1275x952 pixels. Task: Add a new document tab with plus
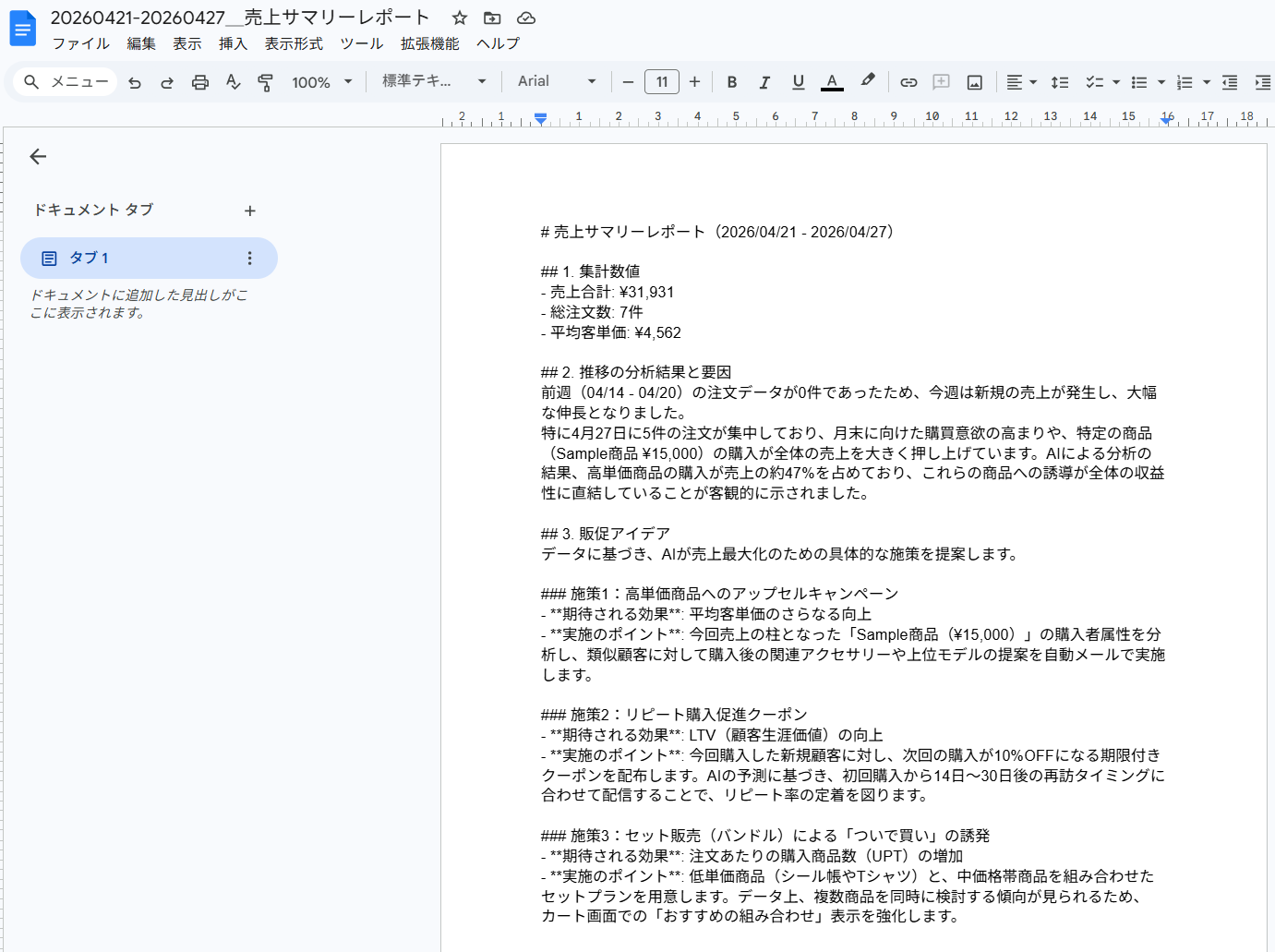(249, 211)
